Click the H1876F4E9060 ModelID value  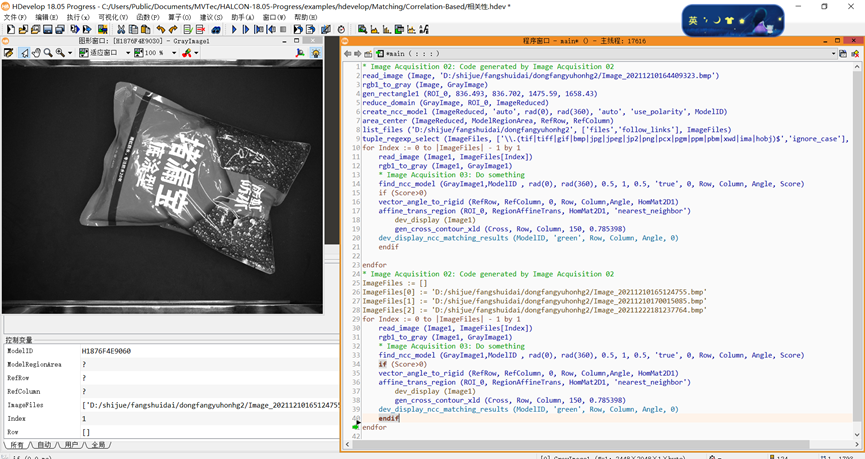(106, 351)
